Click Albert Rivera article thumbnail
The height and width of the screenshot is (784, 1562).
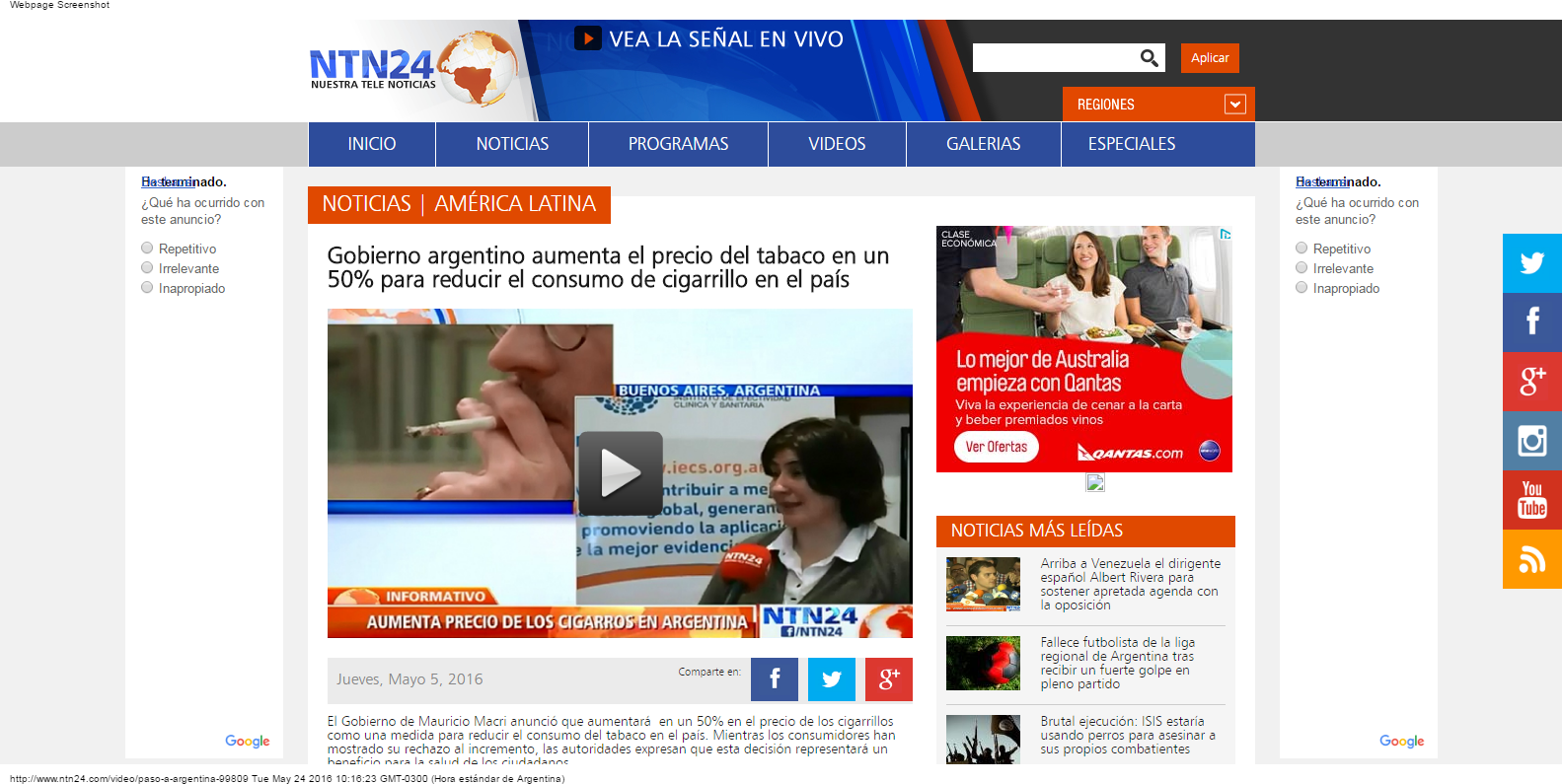[x=983, y=584]
